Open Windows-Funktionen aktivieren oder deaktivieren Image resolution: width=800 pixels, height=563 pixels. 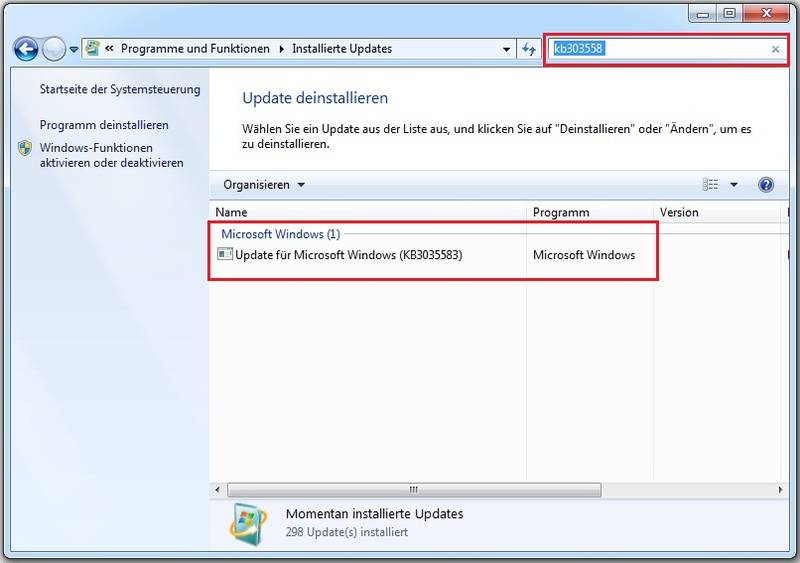pyautogui.click(x=111, y=155)
